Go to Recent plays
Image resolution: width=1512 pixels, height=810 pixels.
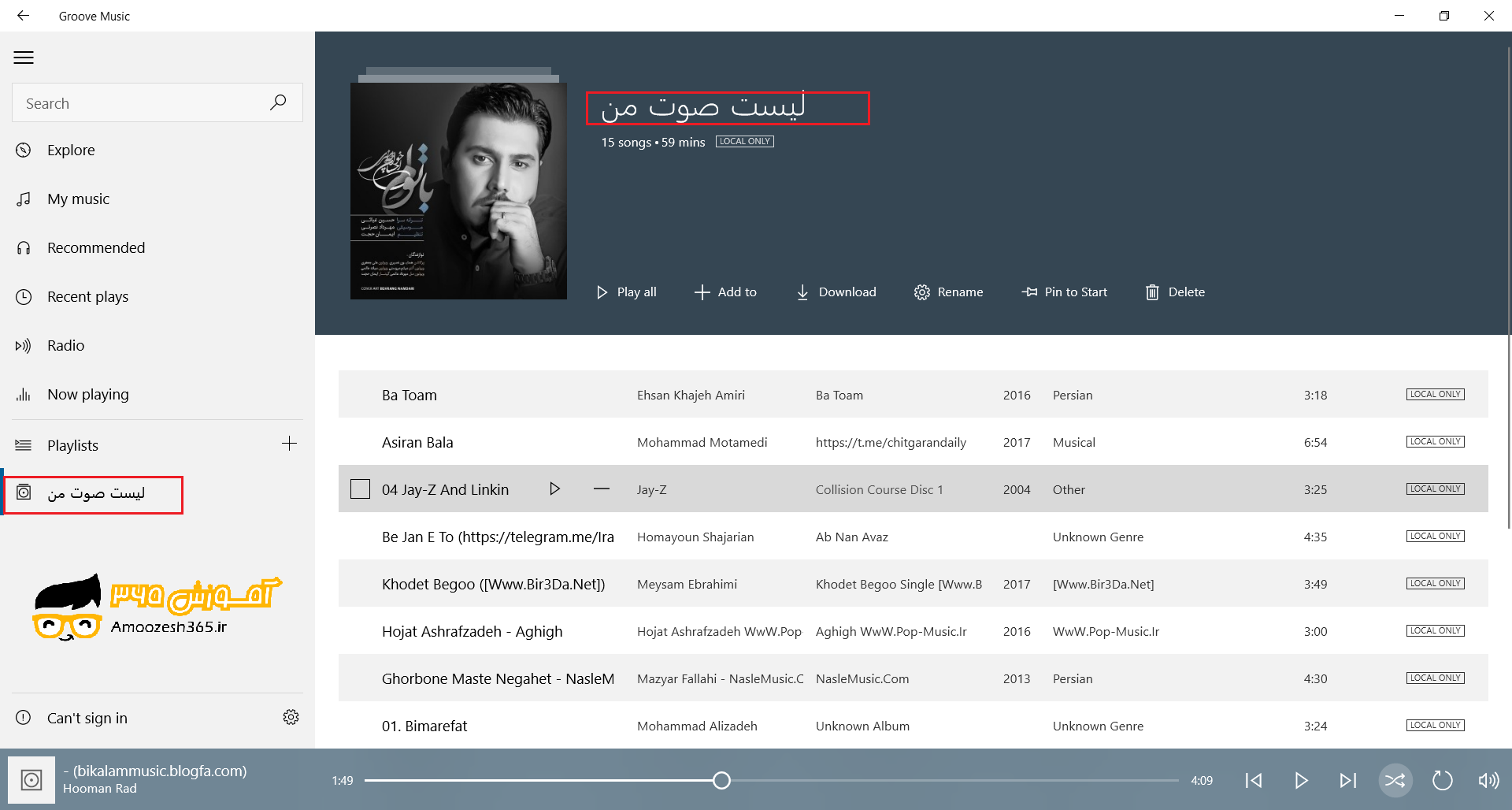[x=87, y=297]
